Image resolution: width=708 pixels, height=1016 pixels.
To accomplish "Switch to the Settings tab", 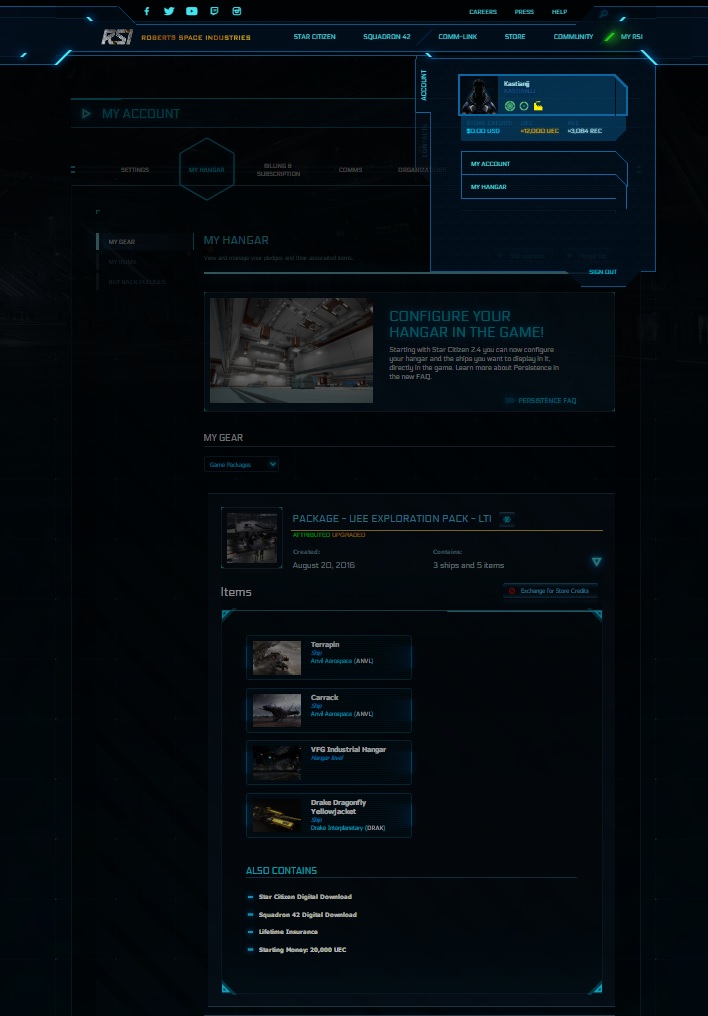I will pyautogui.click(x=135, y=170).
